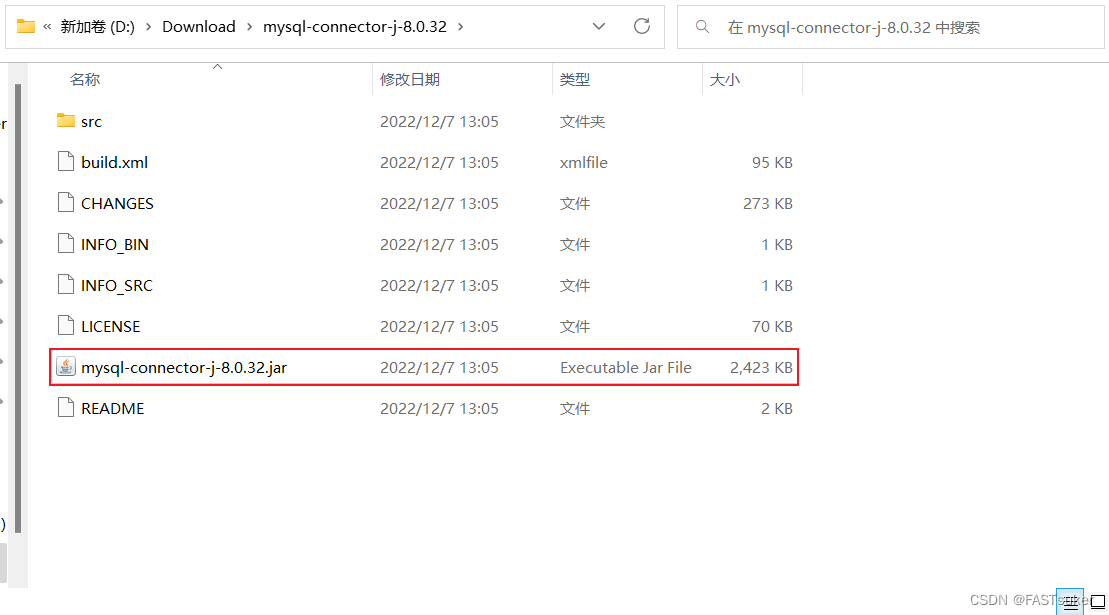Click the Executable Jar File type cell
The height and width of the screenshot is (615, 1109).
pyautogui.click(x=626, y=368)
